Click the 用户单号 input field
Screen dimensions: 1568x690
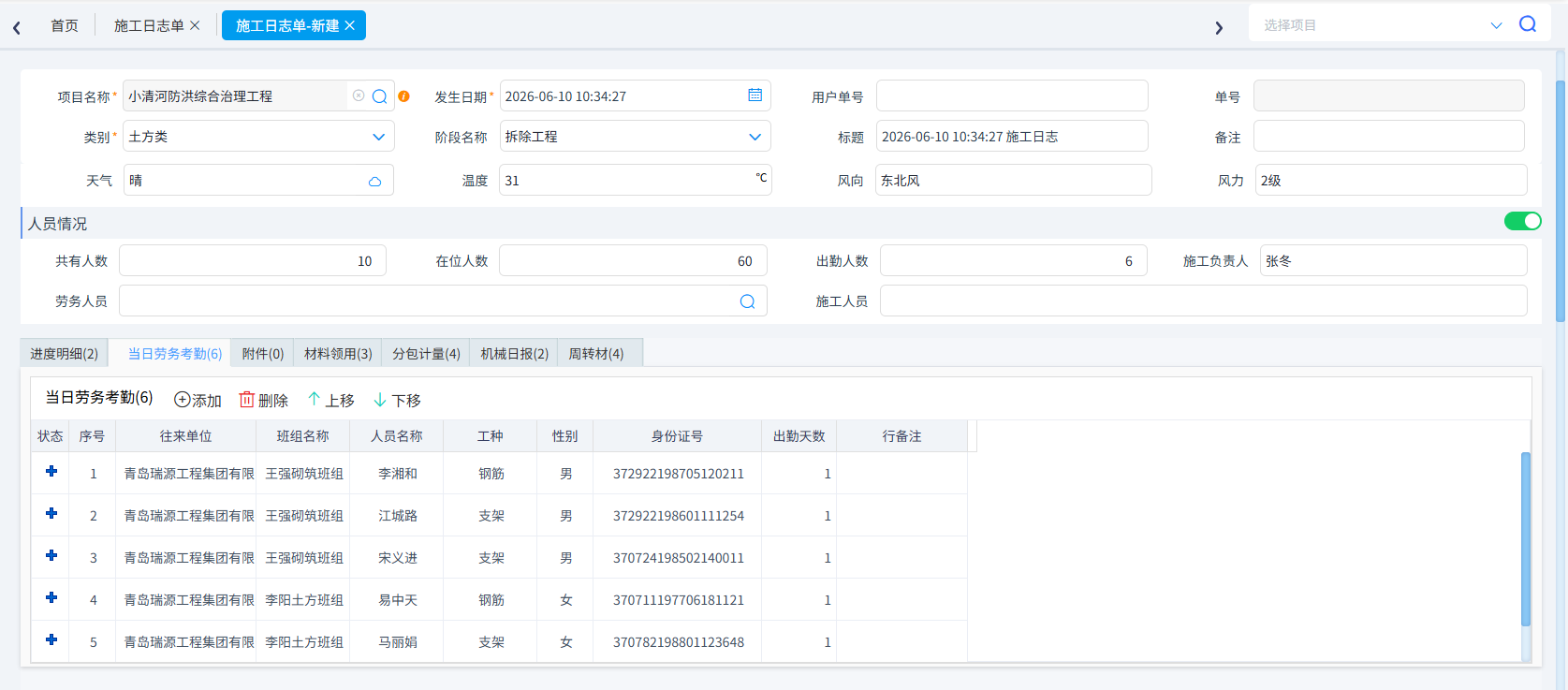(1012, 96)
